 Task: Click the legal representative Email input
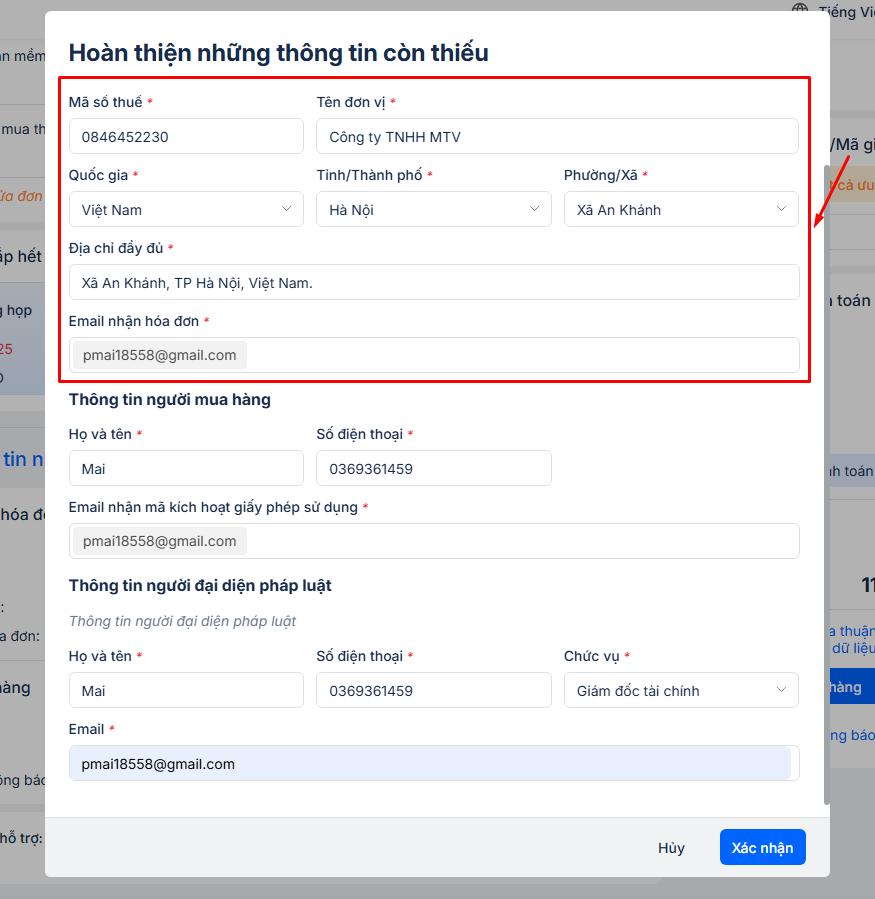point(430,764)
